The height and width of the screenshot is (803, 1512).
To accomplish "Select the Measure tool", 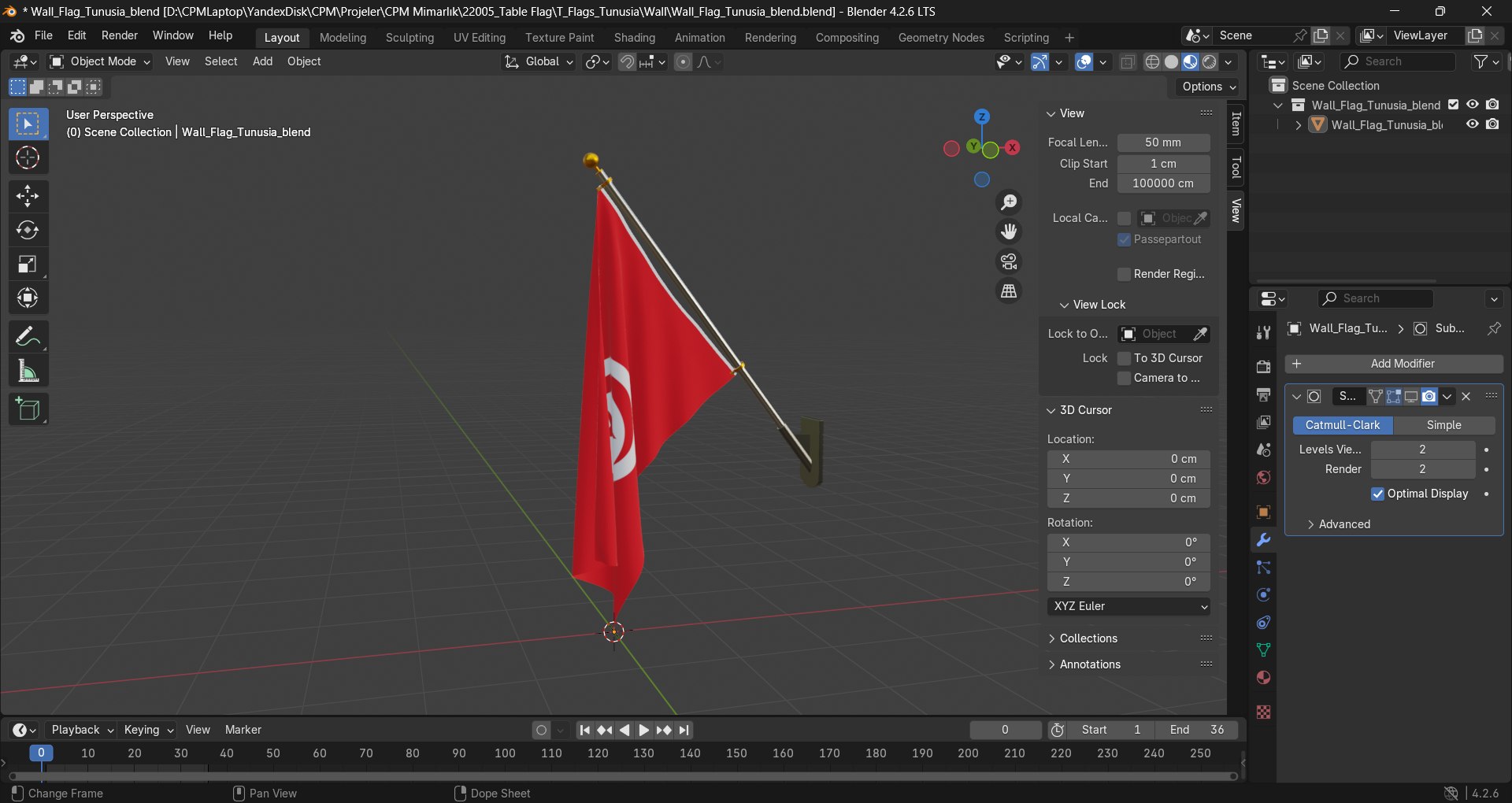I will click(28, 371).
